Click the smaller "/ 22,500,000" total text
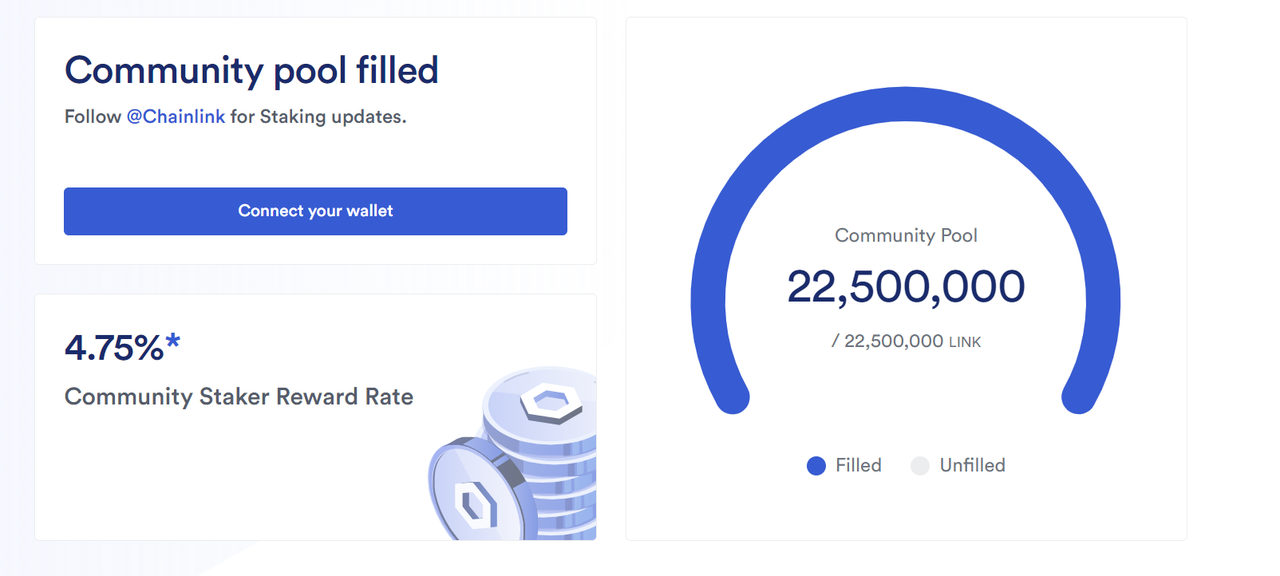The height and width of the screenshot is (576, 1280). pos(887,341)
